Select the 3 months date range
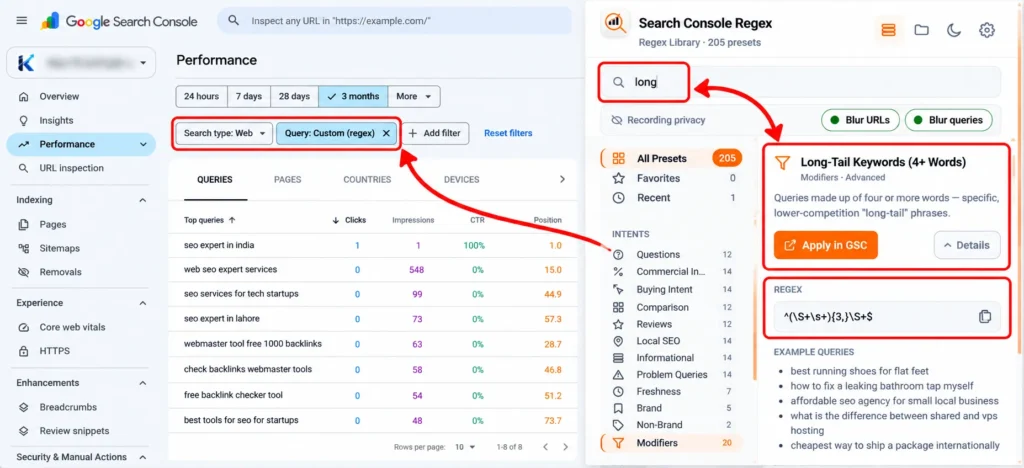Viewport: 1024px width, 468px height. 353,96
